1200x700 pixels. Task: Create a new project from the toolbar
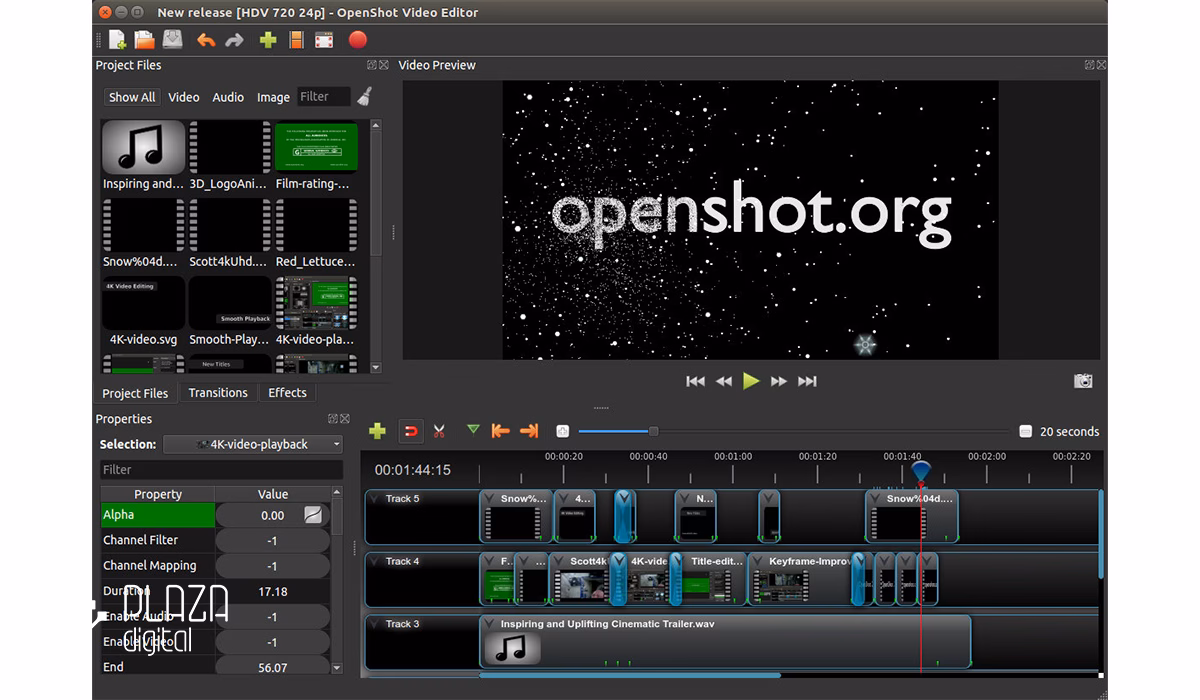click(x=118, y=40)
